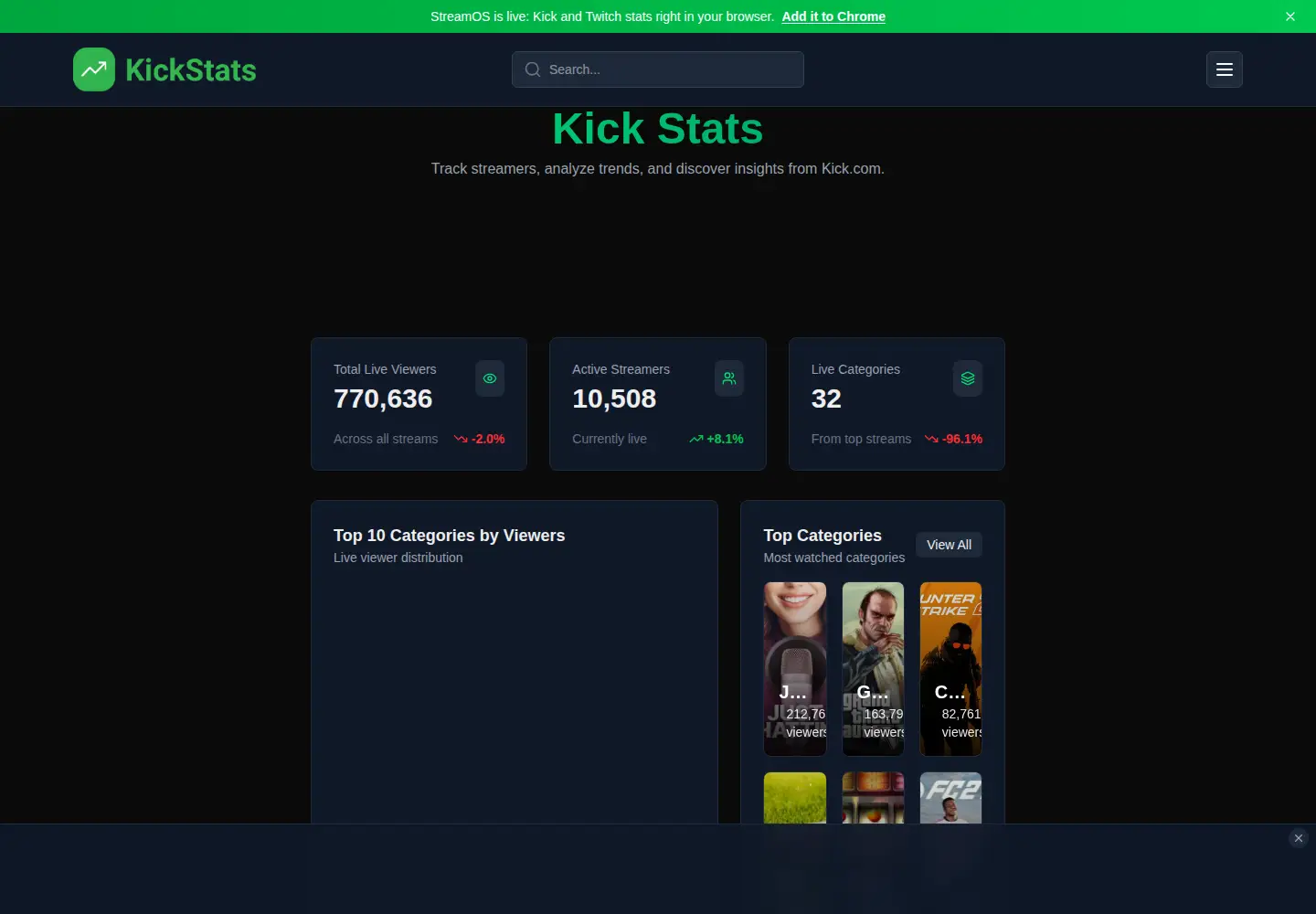Click the From top streams label
The image size is (1316, 914).
point(861,439)
